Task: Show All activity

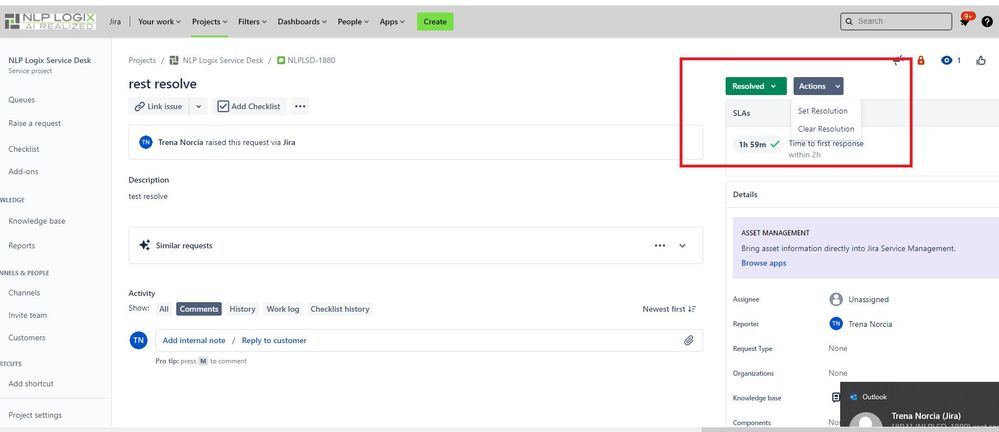Action: click(x=164, y=309)
